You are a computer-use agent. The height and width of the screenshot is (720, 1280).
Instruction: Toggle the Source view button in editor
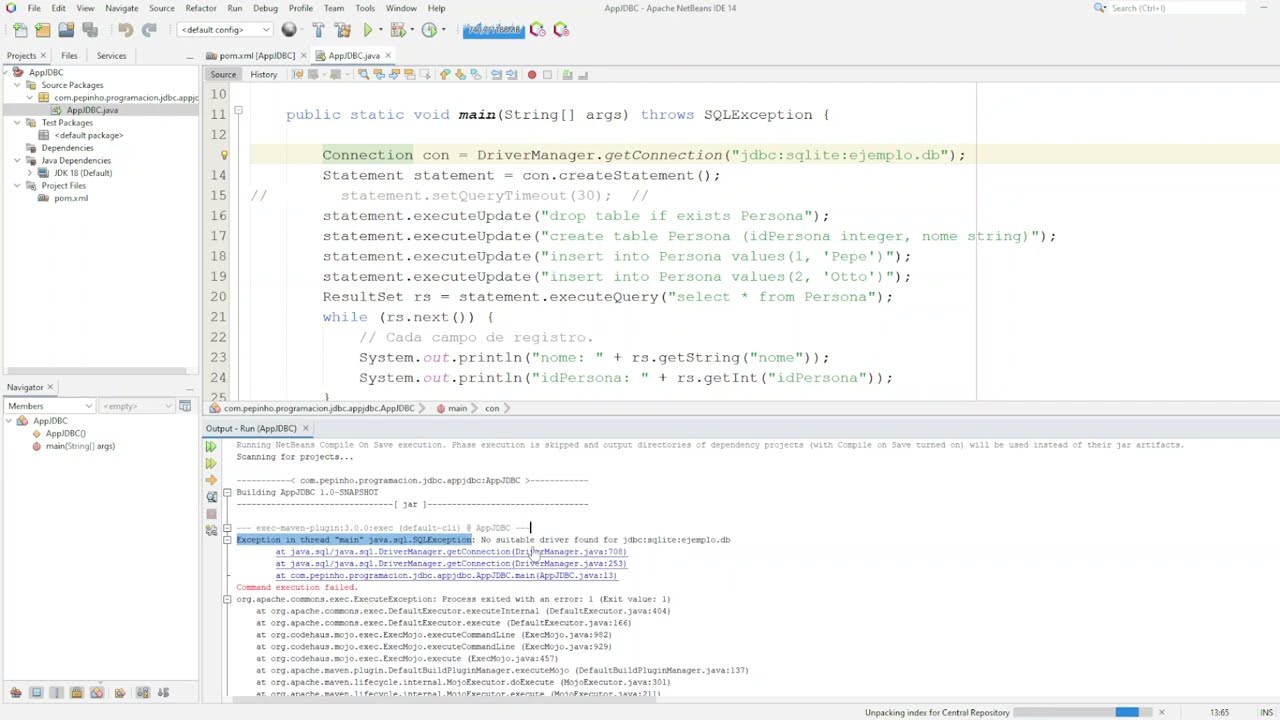tap(223, 75)
